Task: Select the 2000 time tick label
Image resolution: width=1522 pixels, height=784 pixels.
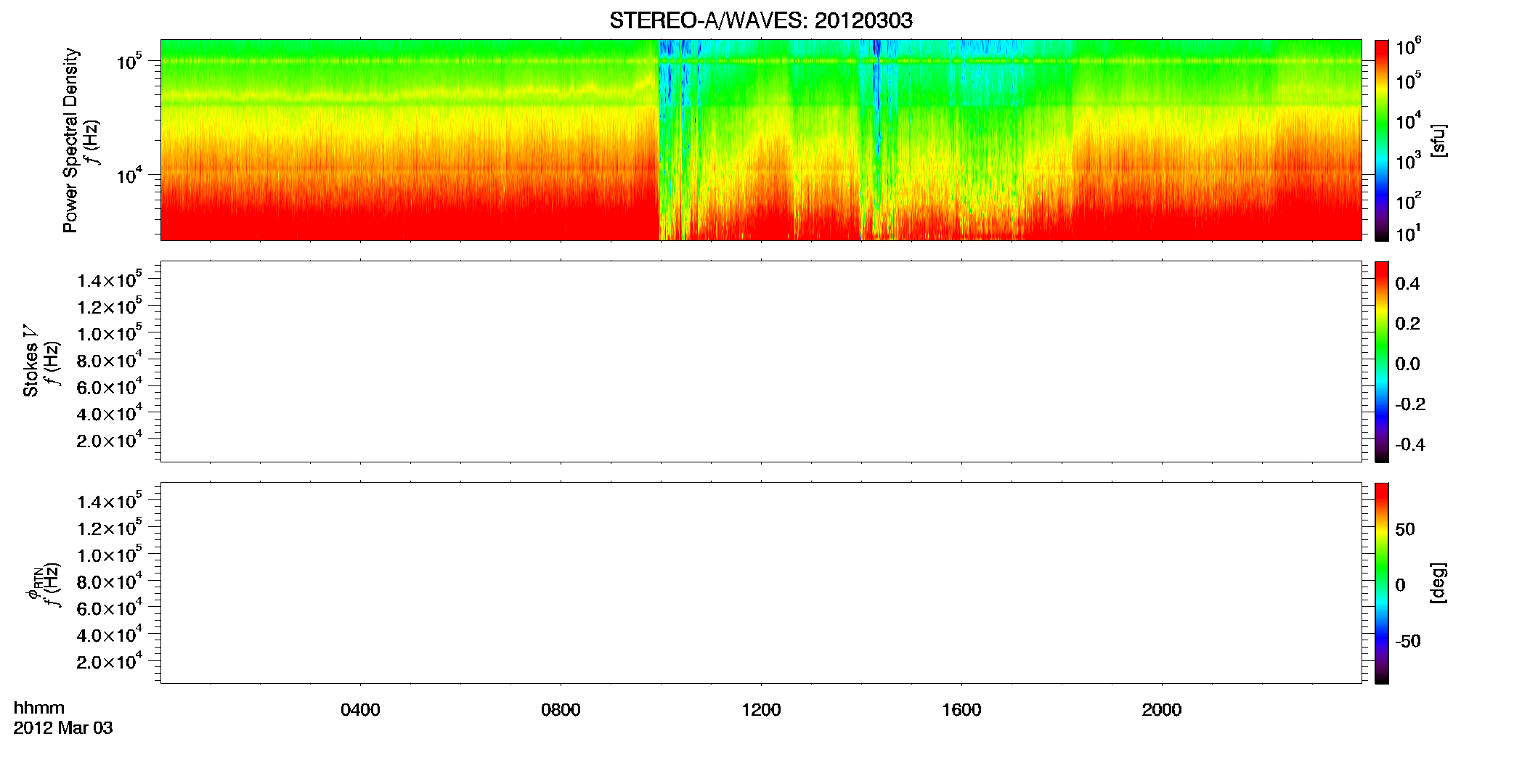Action: coord(1162,710)
